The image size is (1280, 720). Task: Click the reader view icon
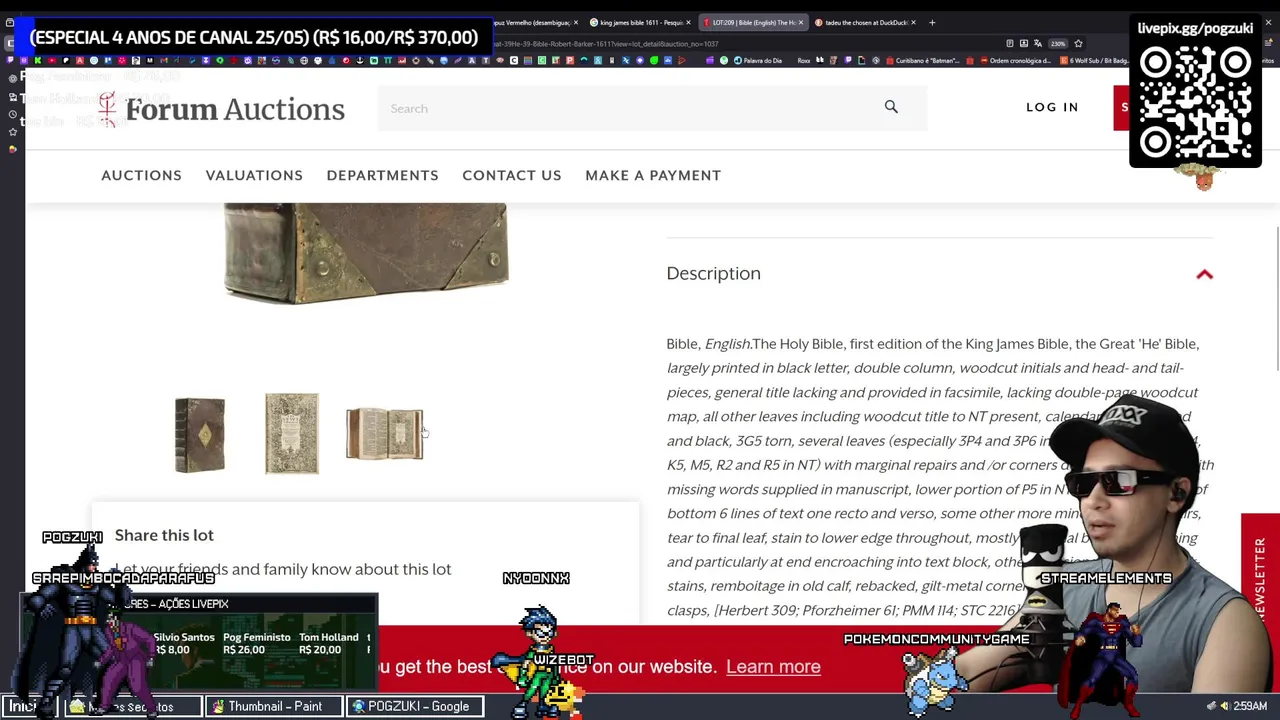coord(1010,43)
